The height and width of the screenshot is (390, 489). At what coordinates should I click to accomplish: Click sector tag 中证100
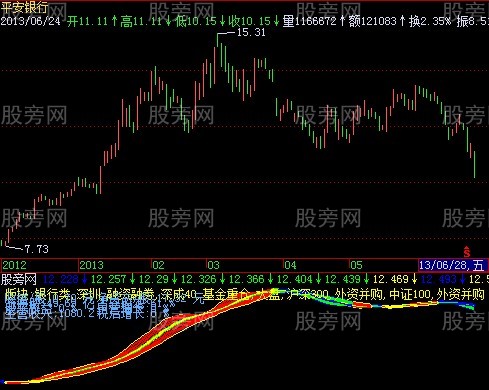(x=410, y=295)
